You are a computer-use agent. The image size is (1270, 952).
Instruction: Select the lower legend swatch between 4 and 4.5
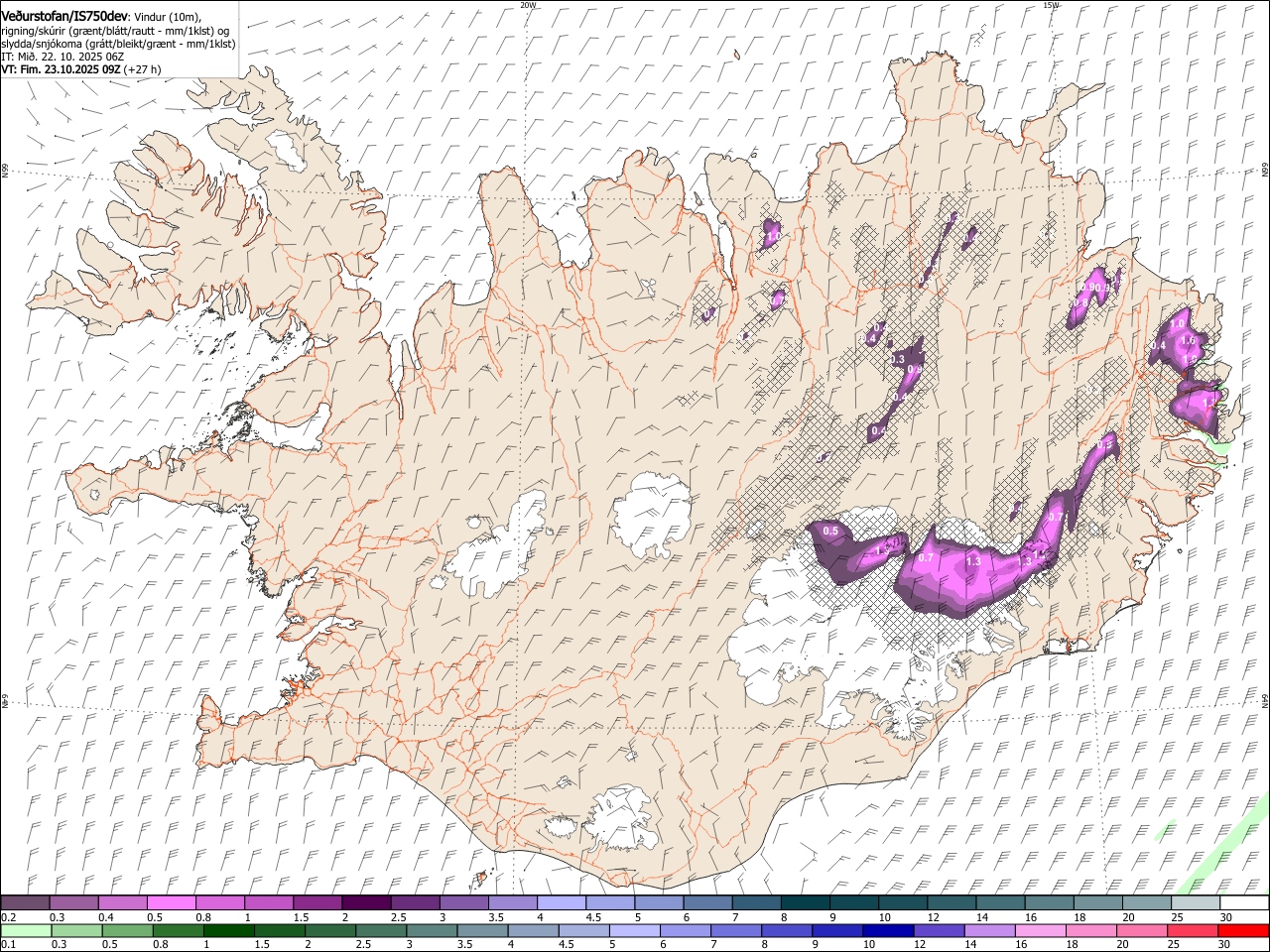(x=533, y=930)
